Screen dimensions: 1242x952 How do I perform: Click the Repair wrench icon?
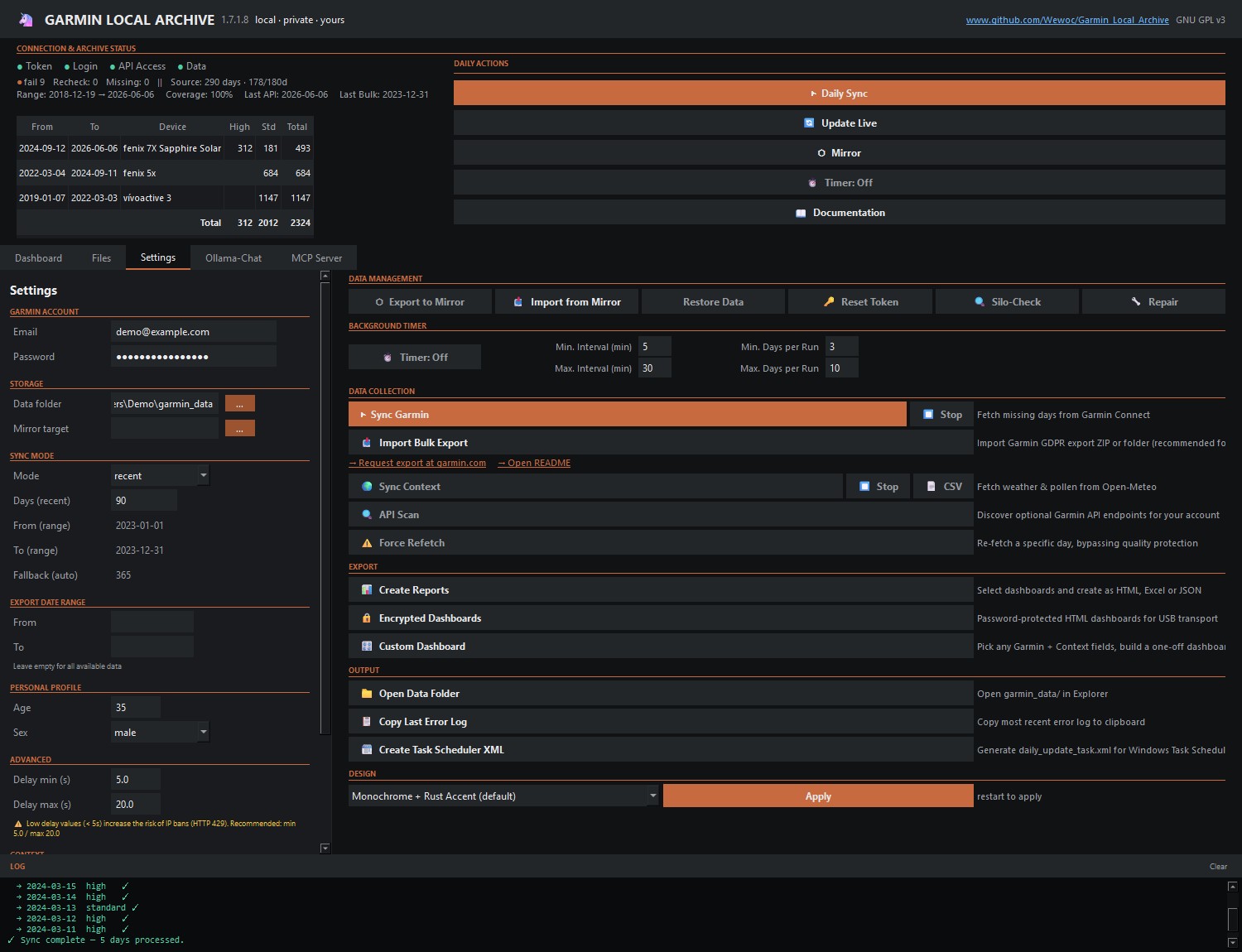click(1136, 301)
